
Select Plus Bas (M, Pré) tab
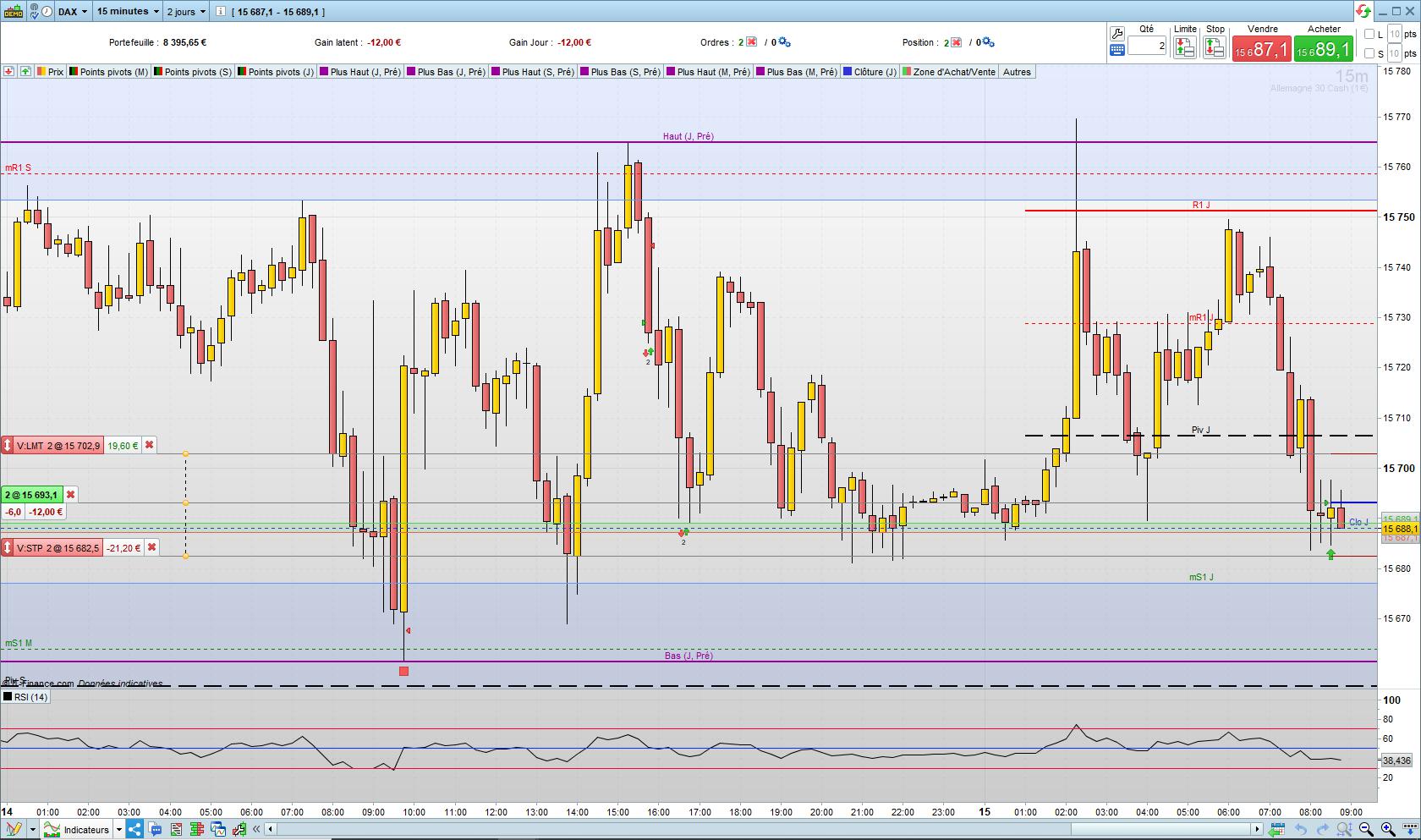797,72
